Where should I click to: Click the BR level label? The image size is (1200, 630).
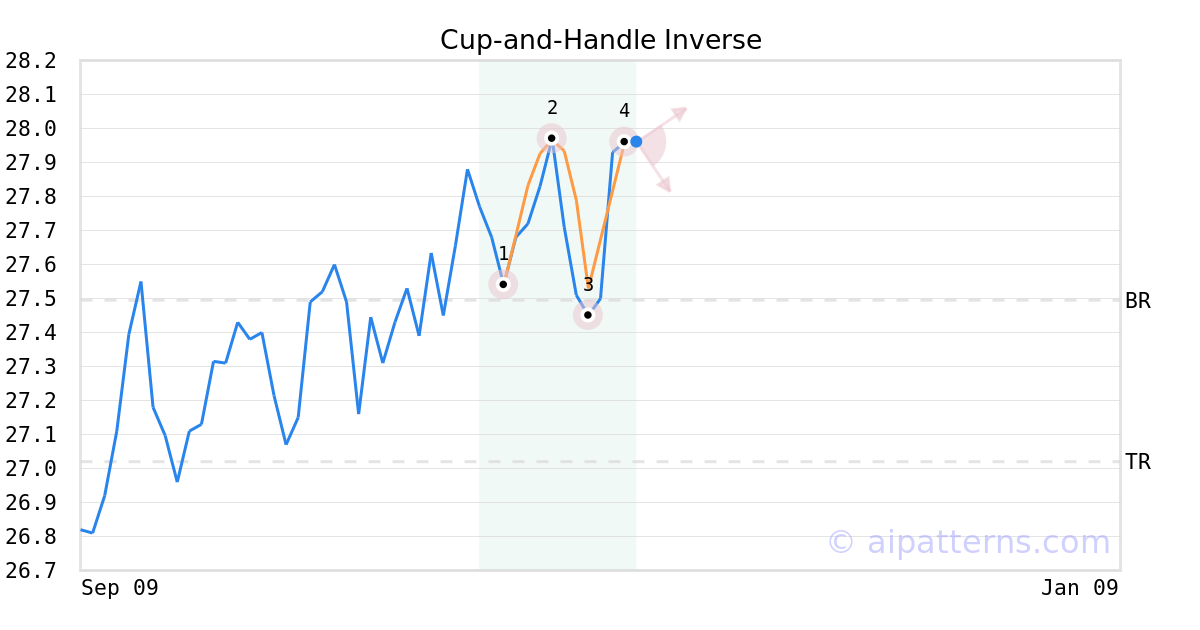tap(1138, 300)
